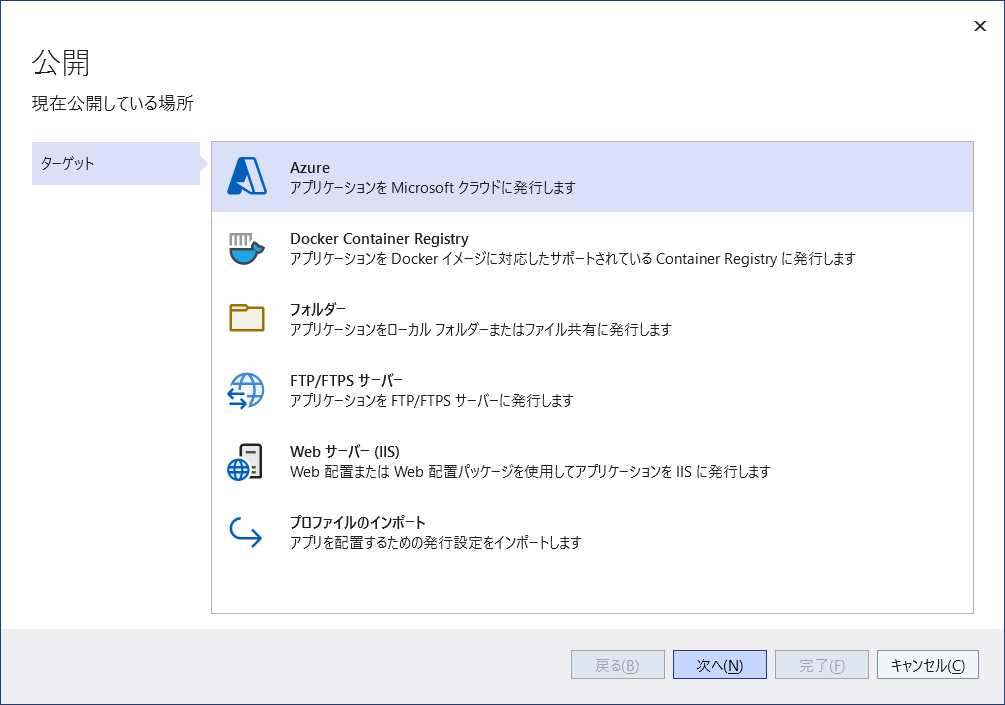Click the Azure logo icon
This screenshot has width=1005, height=705.
[246, 177]
